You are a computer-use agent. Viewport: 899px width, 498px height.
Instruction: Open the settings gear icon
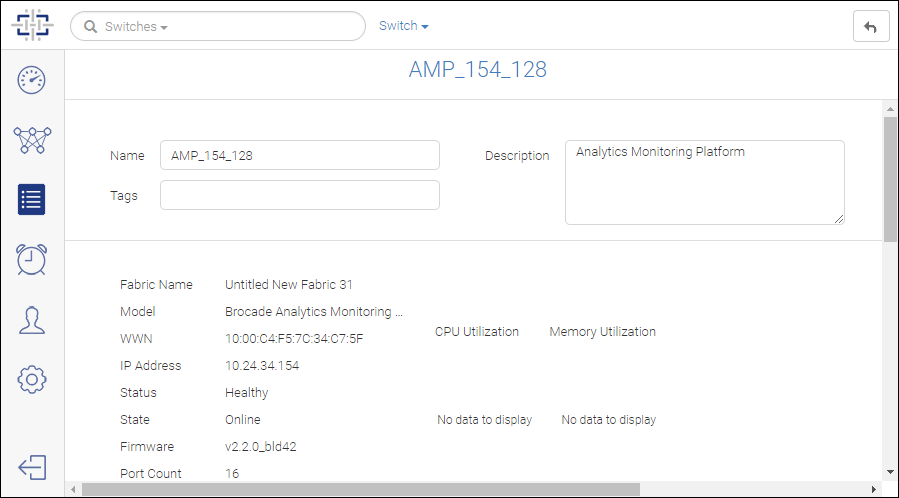click(x=32, y=379)
